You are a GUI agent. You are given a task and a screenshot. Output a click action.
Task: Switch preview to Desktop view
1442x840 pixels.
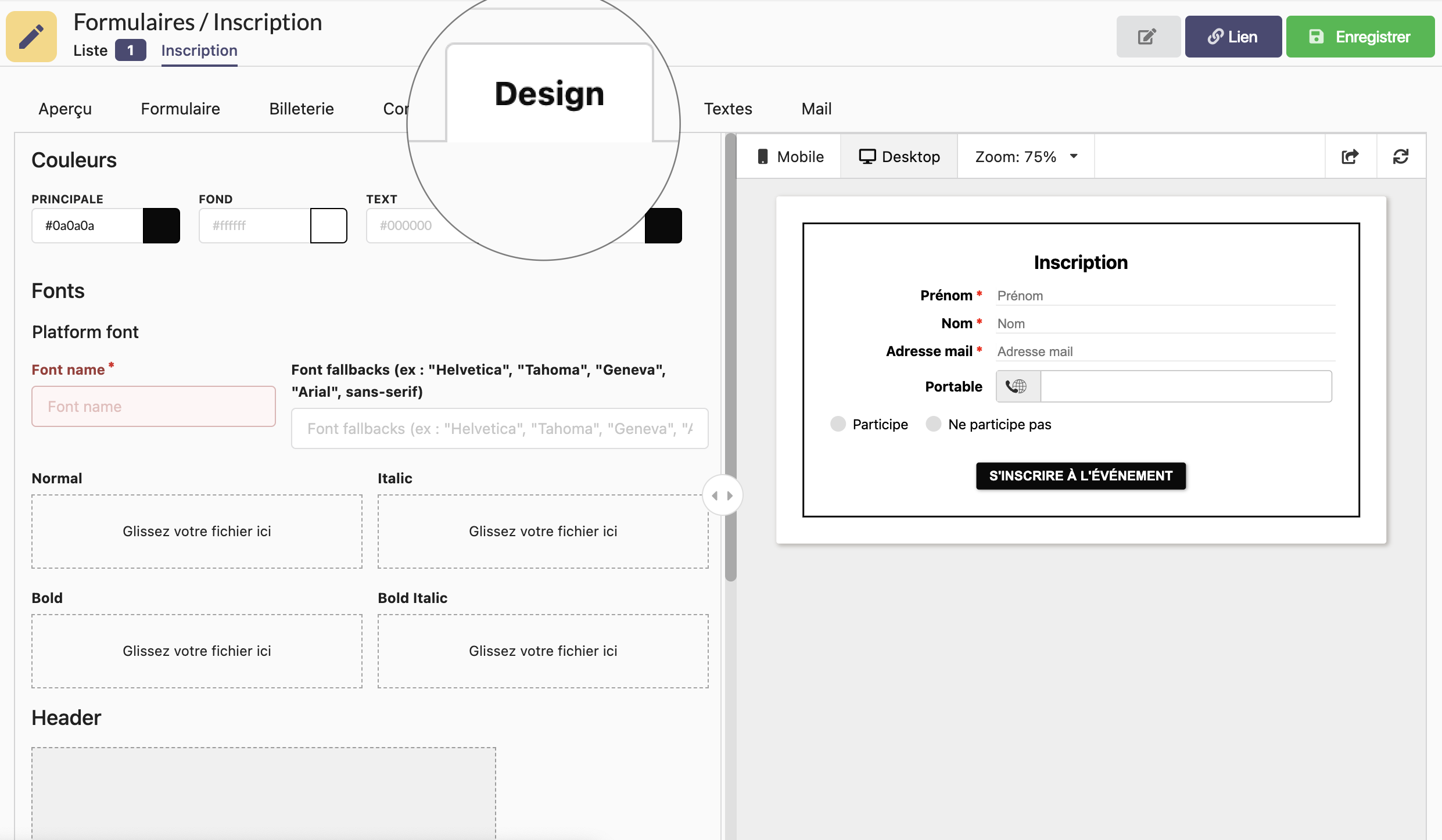pos(899,156)
